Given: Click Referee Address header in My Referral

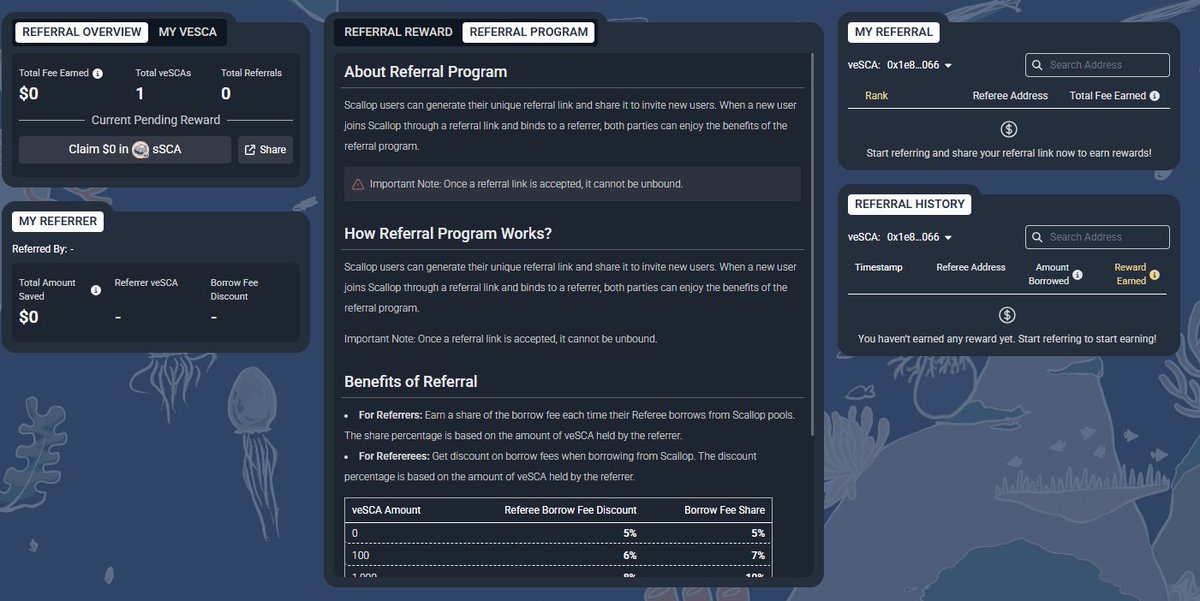Looking at the screenshot, I should click(x=1010, y=96).
